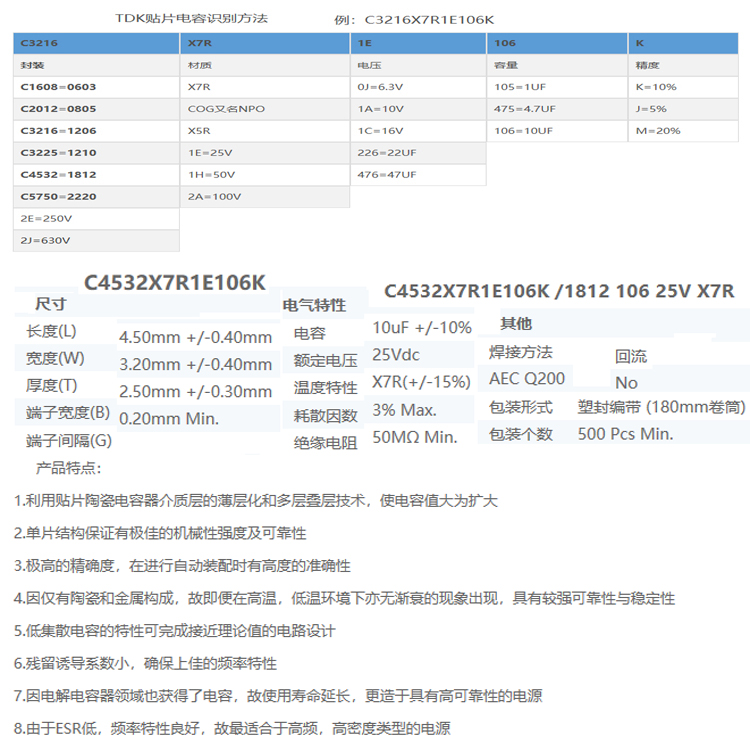
Task: Click the soldering method value 回流
Action: pos(631,356)
